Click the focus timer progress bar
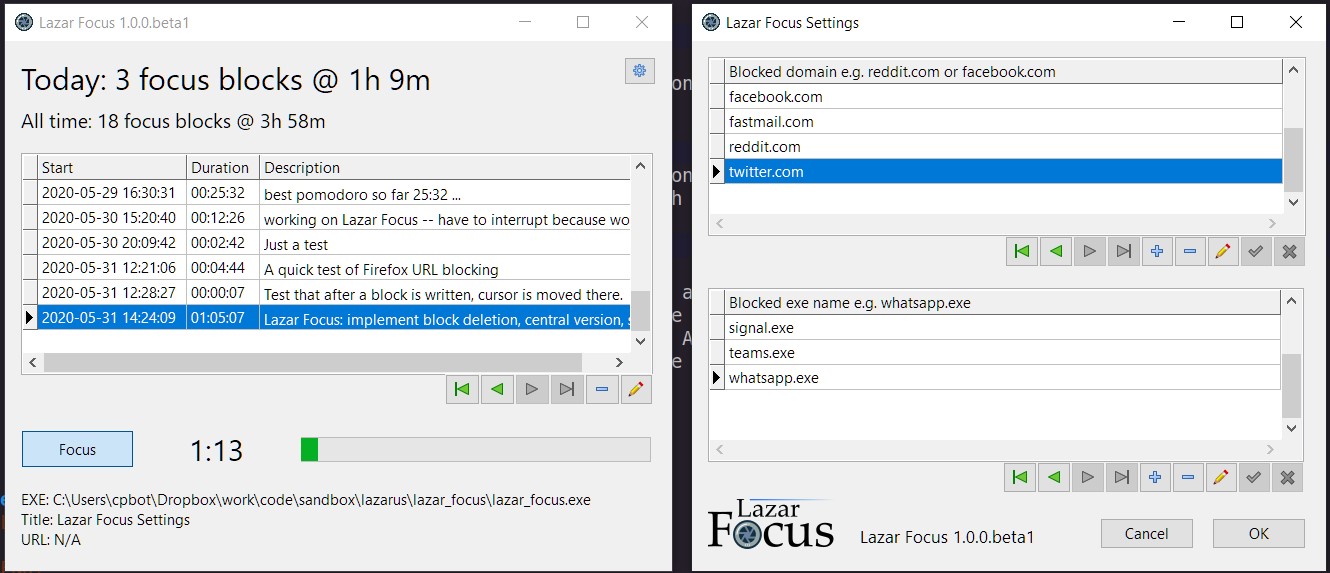Viewport: 1330px width, 573px height. (x=475, y=449)
